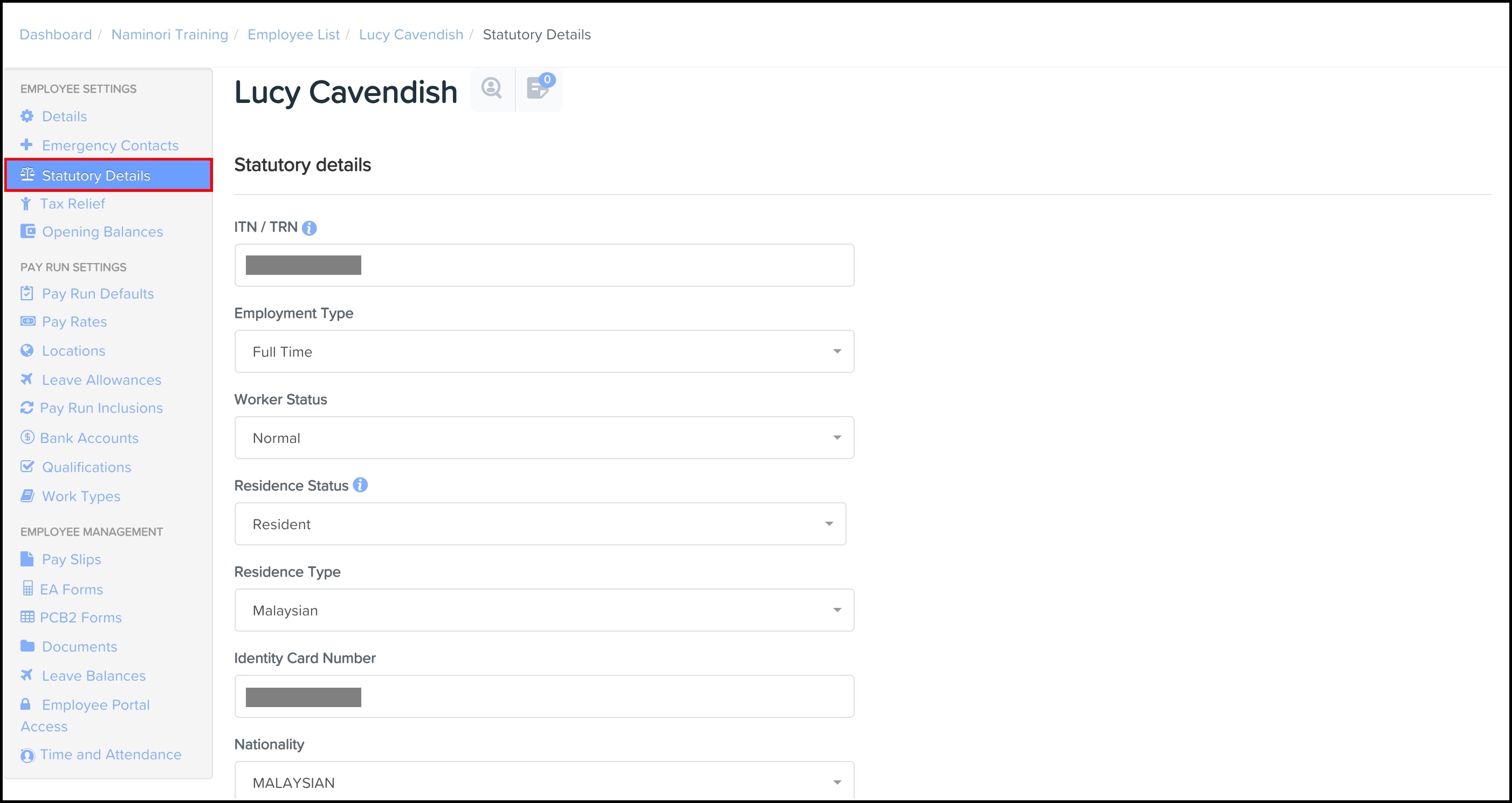The image size is (1512, 803).
Task: Go to Pay Rates settings
Action: 74,321
